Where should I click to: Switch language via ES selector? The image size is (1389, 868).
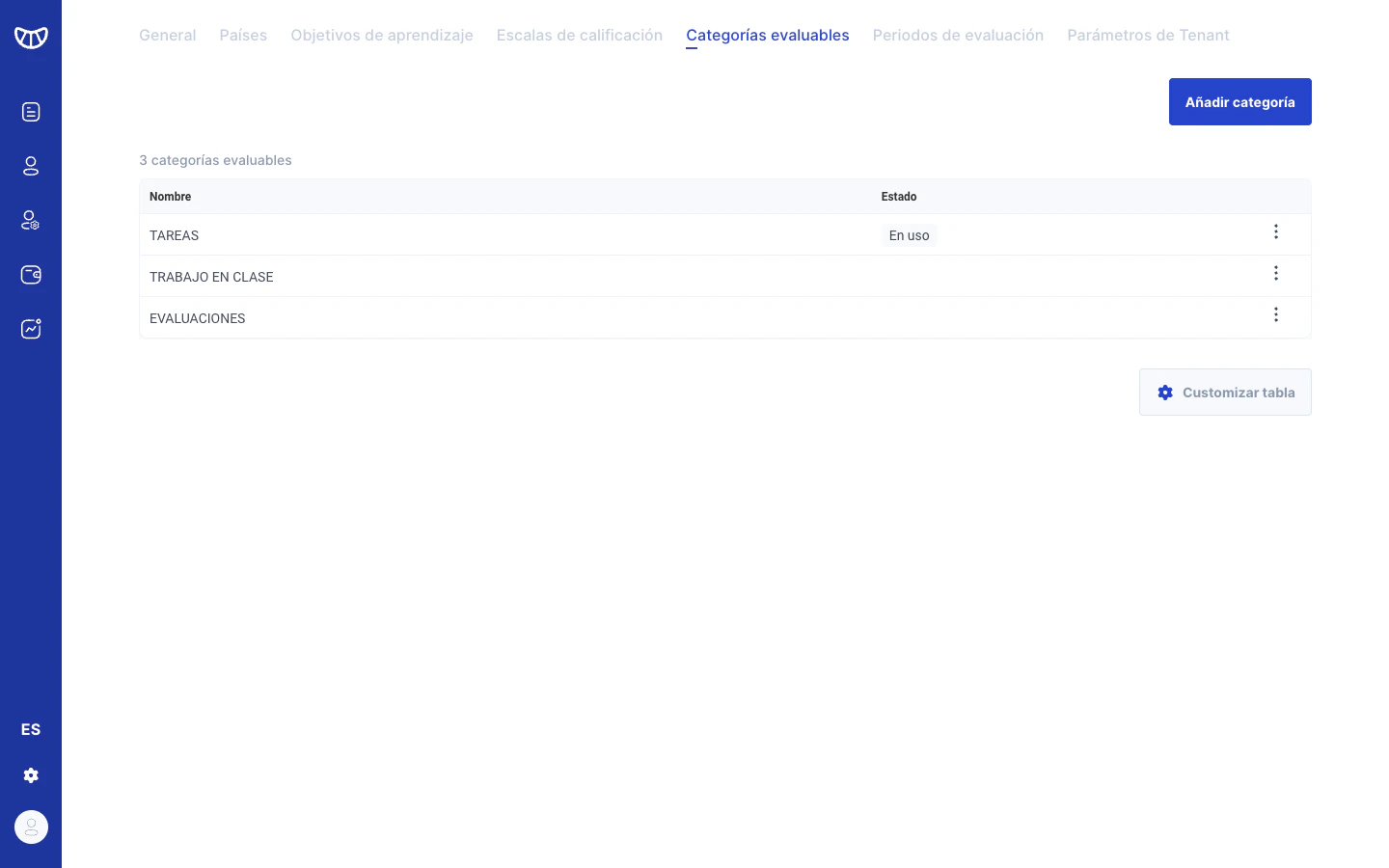(x=31, y=729)
